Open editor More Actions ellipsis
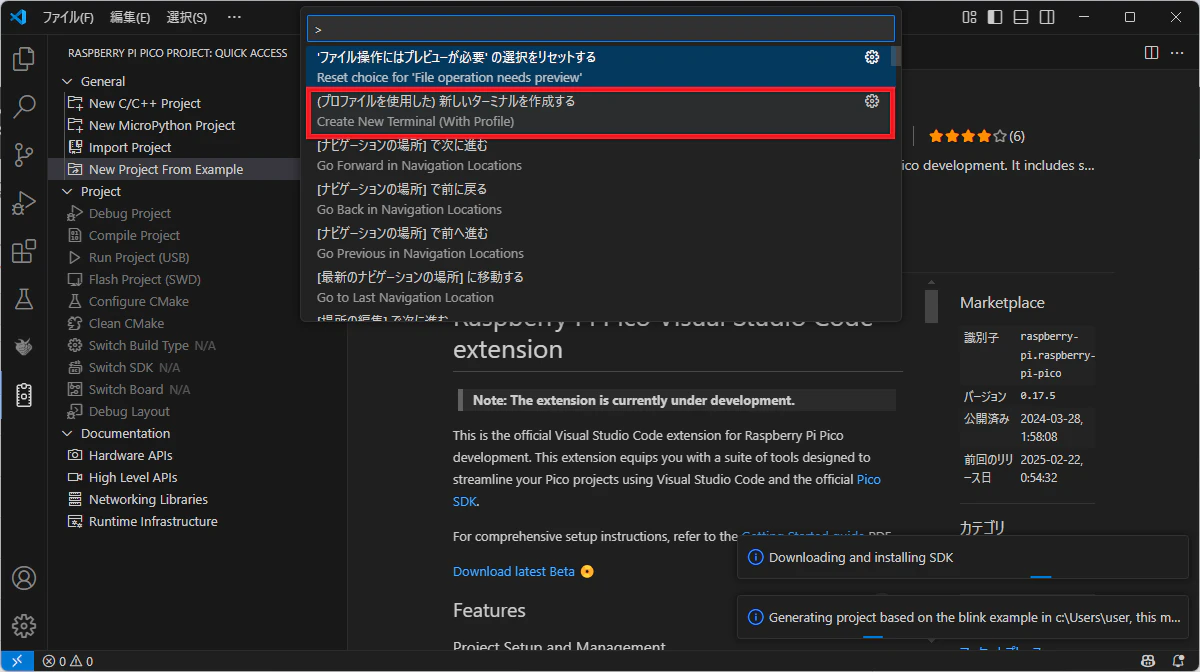This screenshot has width=1200, height=672. (1177, 52)
